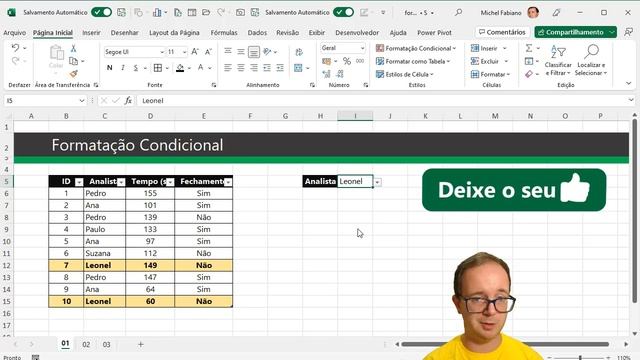Click the camera icon in quick access toolbar
Viewport: 640px width, 360px height.
(x=240, y=13)
